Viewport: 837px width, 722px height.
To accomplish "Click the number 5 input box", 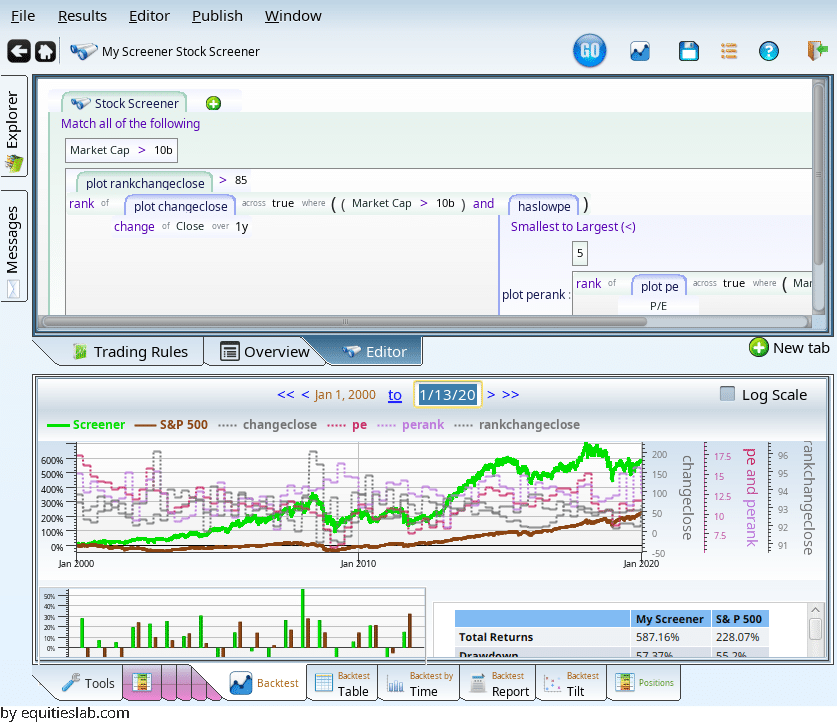I will pos(580,253).
